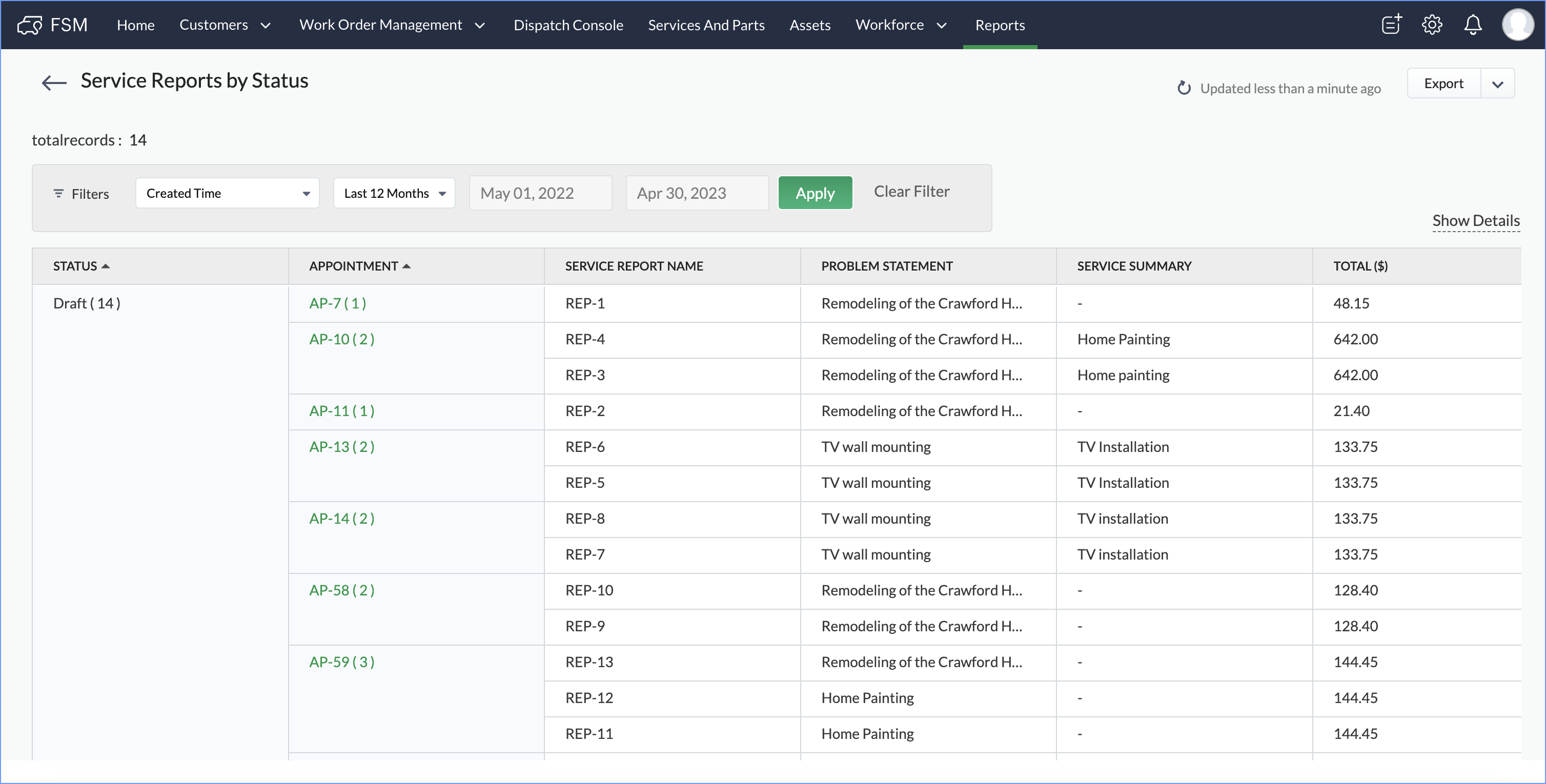Open settings gear icon
Viewport: 1546px width, 784px height.
coord(1432,25)
